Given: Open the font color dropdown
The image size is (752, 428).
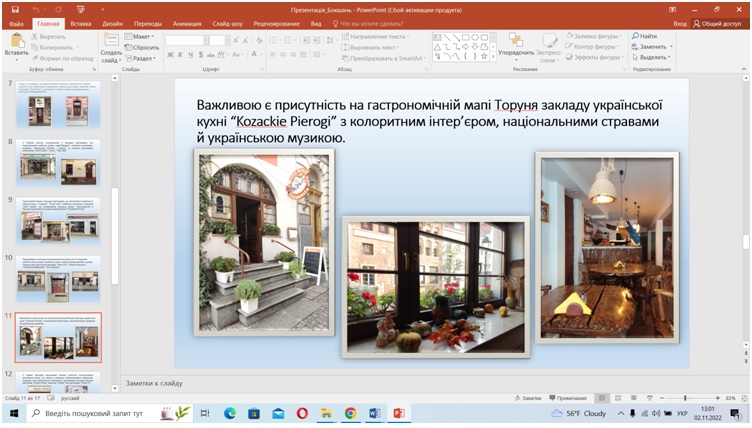Looking at the screenshot, I should pyautogui.click(x=261, y=55).
